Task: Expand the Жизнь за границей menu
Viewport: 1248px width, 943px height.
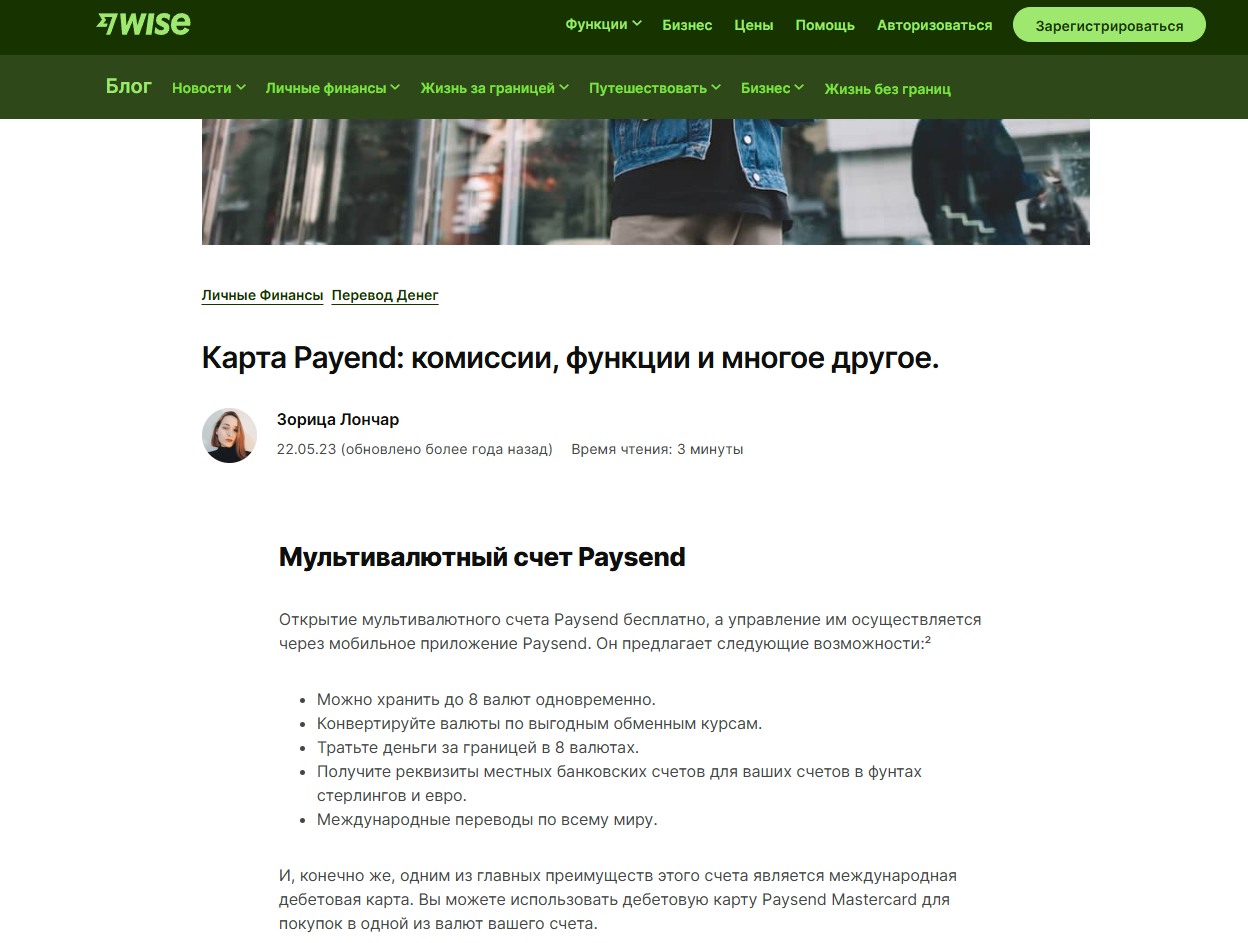Action: point(494,88)
